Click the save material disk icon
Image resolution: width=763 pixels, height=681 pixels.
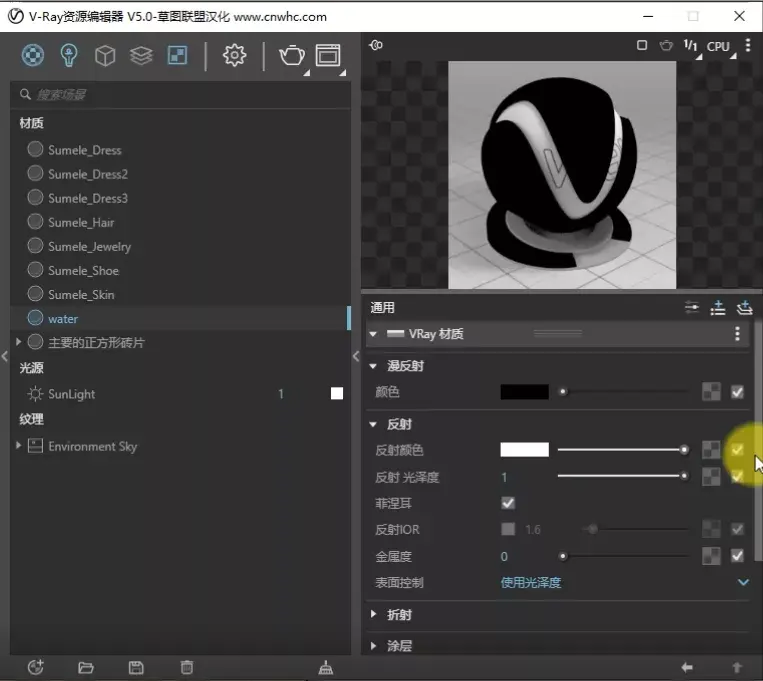136,667
